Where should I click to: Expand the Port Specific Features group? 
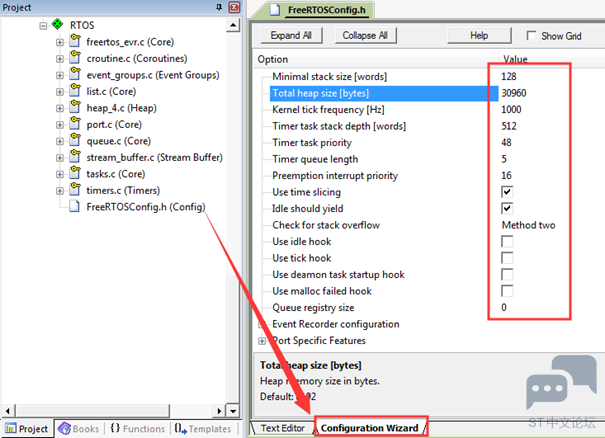point(262,341)
